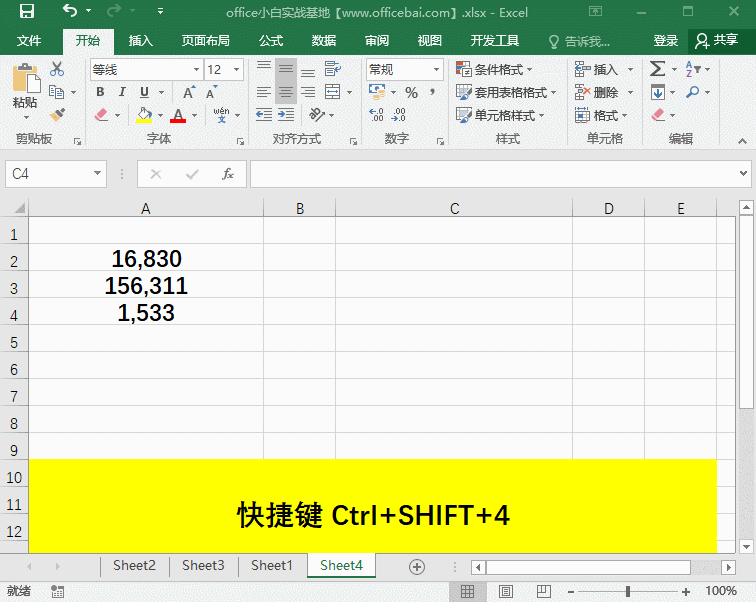Expand the Name Box C4 dropdown
This screenshot has width=756, height=602.
click(97, 173)
